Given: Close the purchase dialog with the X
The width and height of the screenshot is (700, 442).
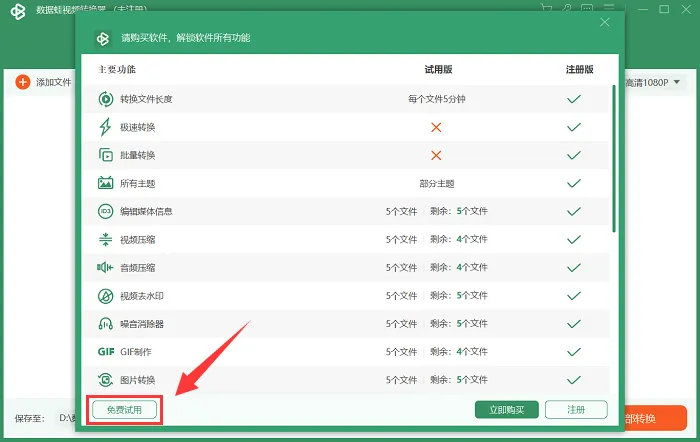Looking at the screenshot, I should pos(604,22).
